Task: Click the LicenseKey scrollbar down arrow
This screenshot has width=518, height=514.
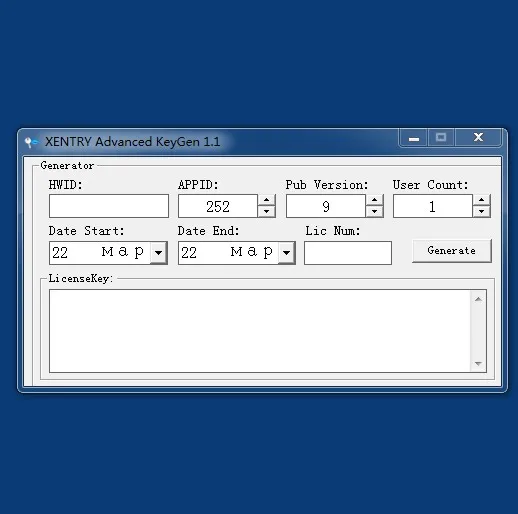Action: click(478, 363)
